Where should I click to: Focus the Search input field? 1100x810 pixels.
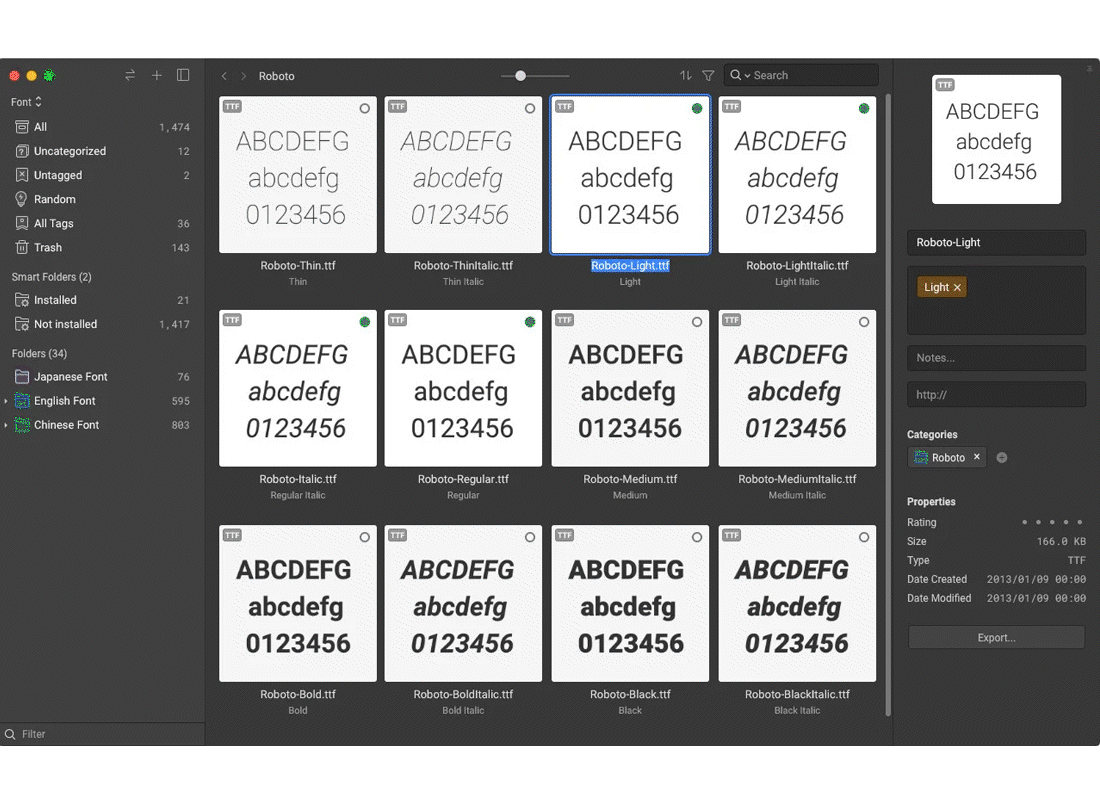click(801, 75)
